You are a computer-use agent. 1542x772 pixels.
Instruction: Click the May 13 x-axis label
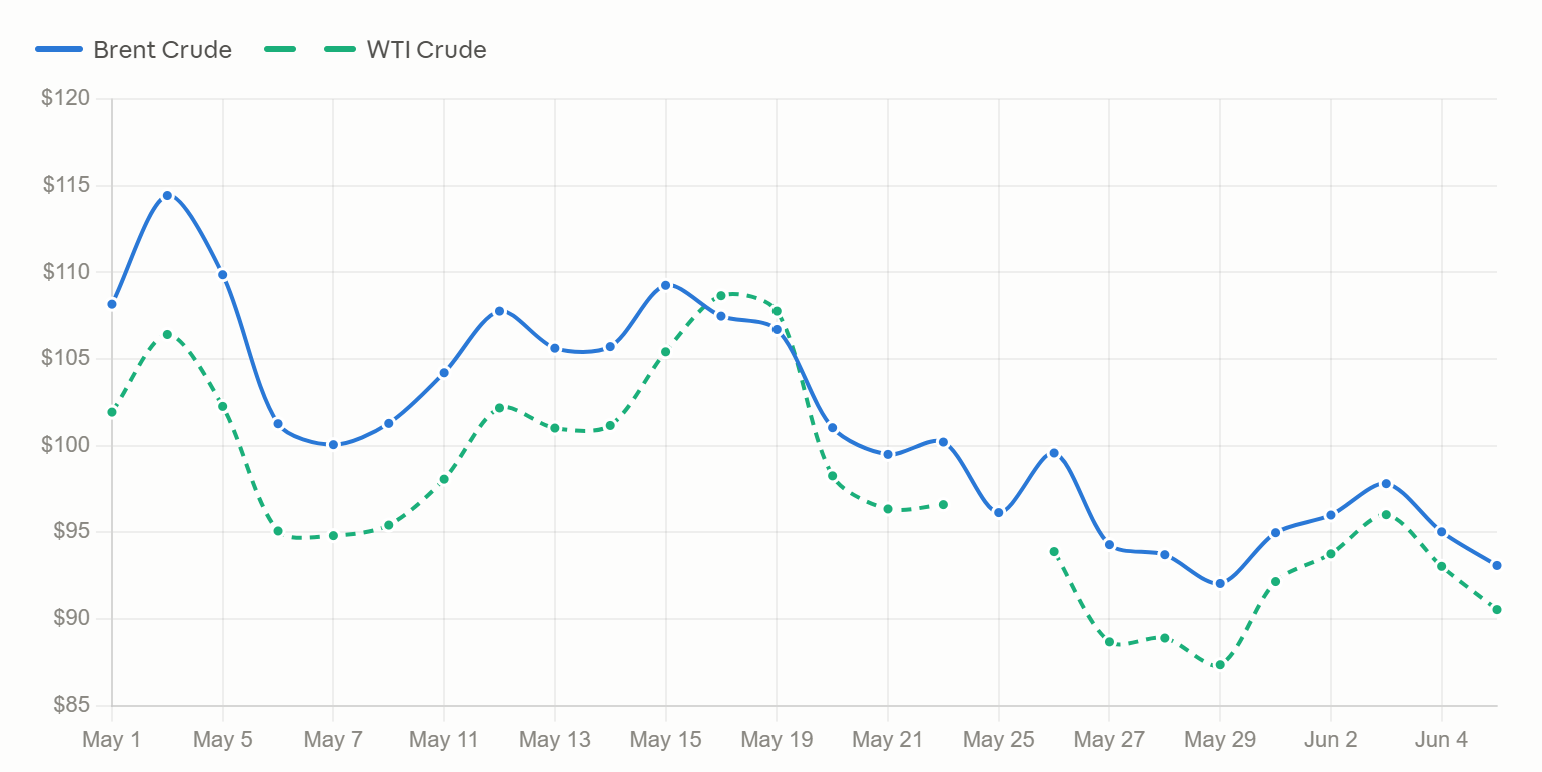(x=555, y=740)
